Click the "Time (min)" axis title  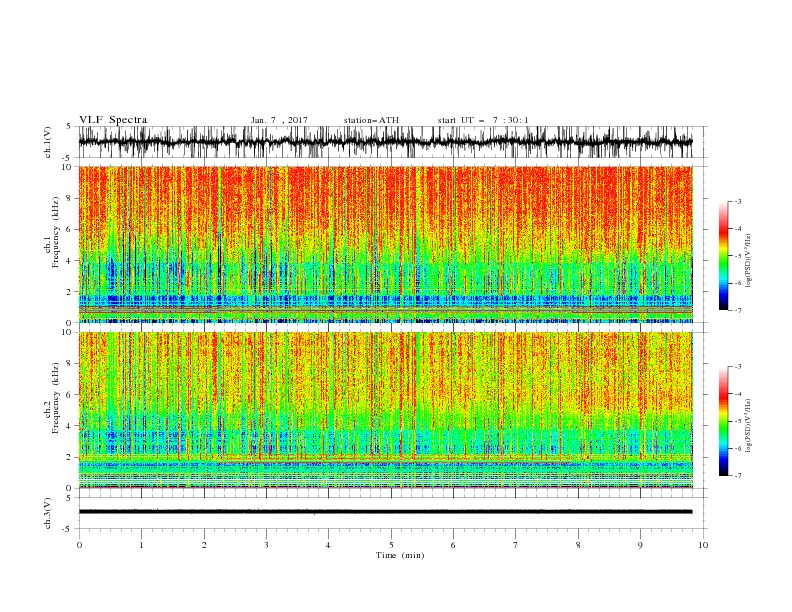400,555
